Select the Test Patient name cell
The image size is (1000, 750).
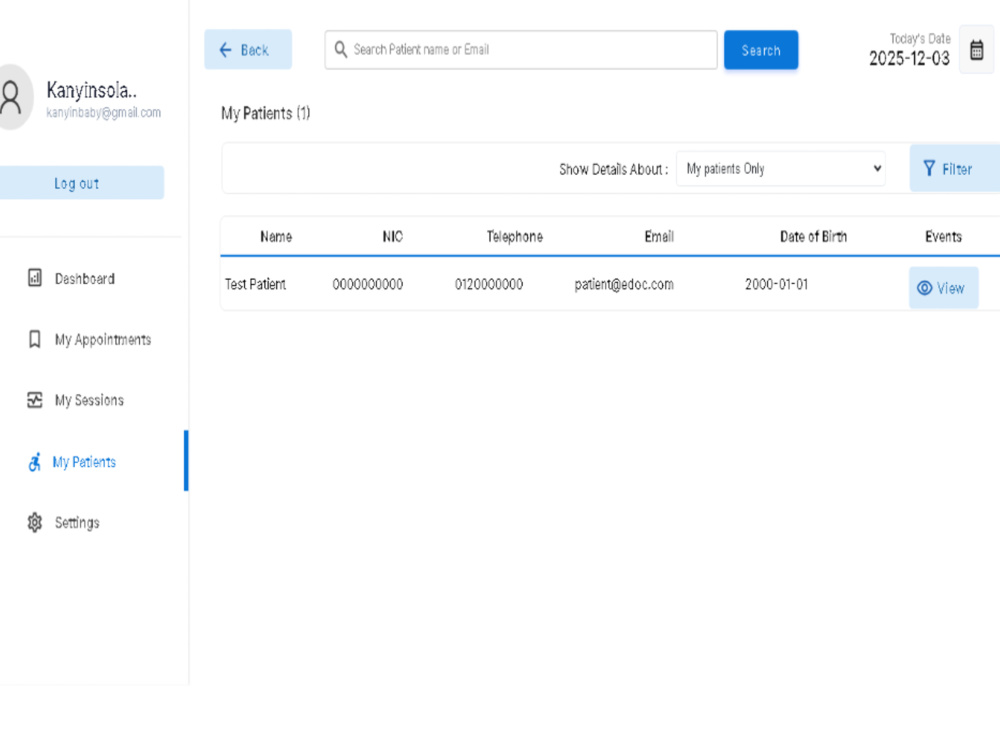(x=255, y=284)
